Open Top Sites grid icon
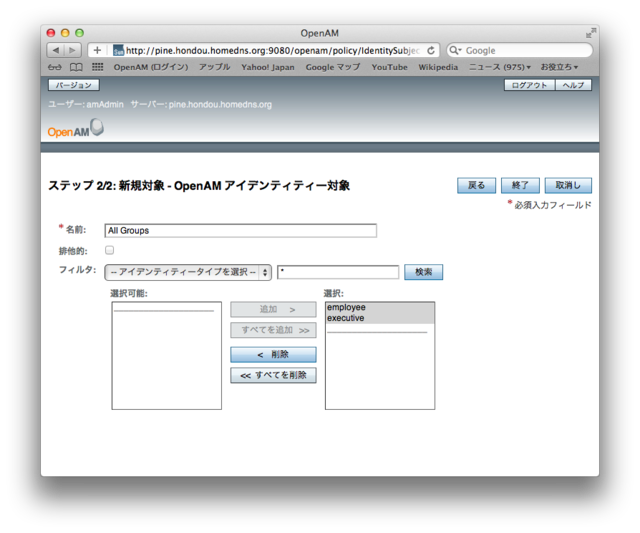The height and width of the screenshot is (533, 640). click(97, 67)
